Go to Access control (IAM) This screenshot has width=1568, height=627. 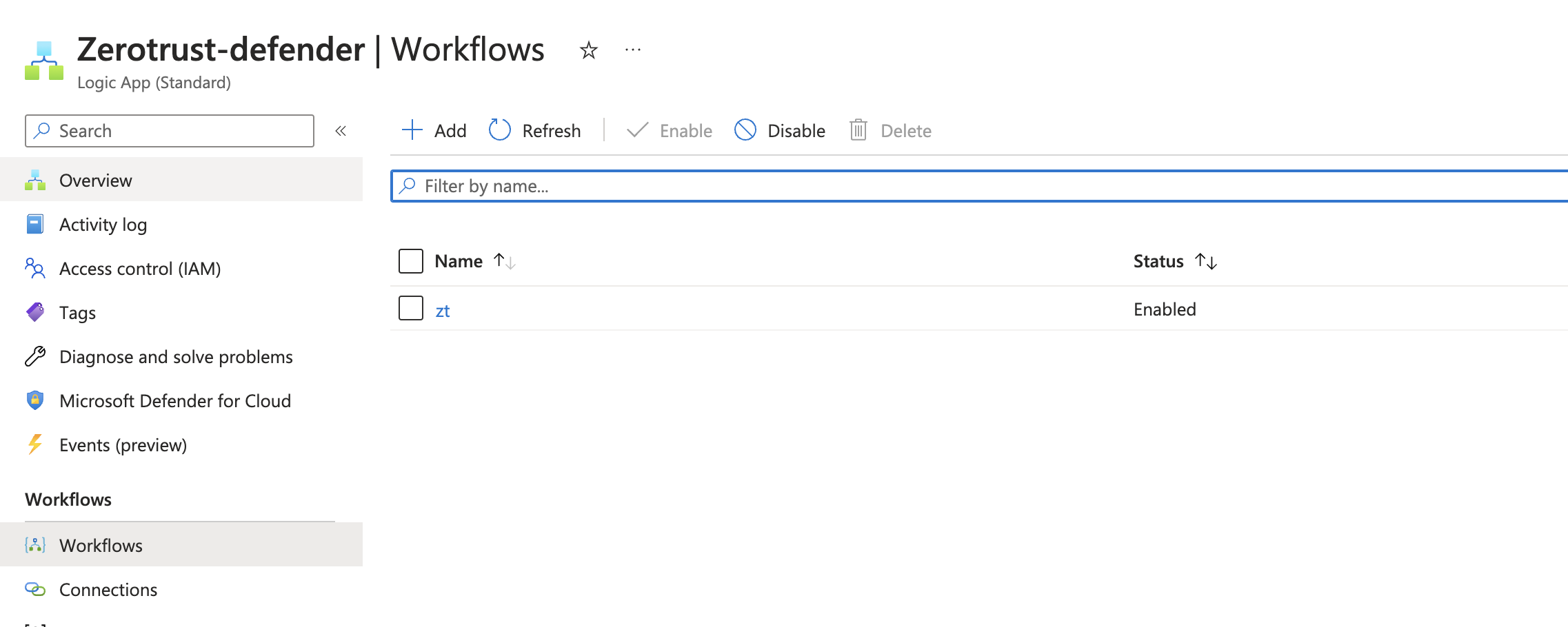tap(140, 269)
